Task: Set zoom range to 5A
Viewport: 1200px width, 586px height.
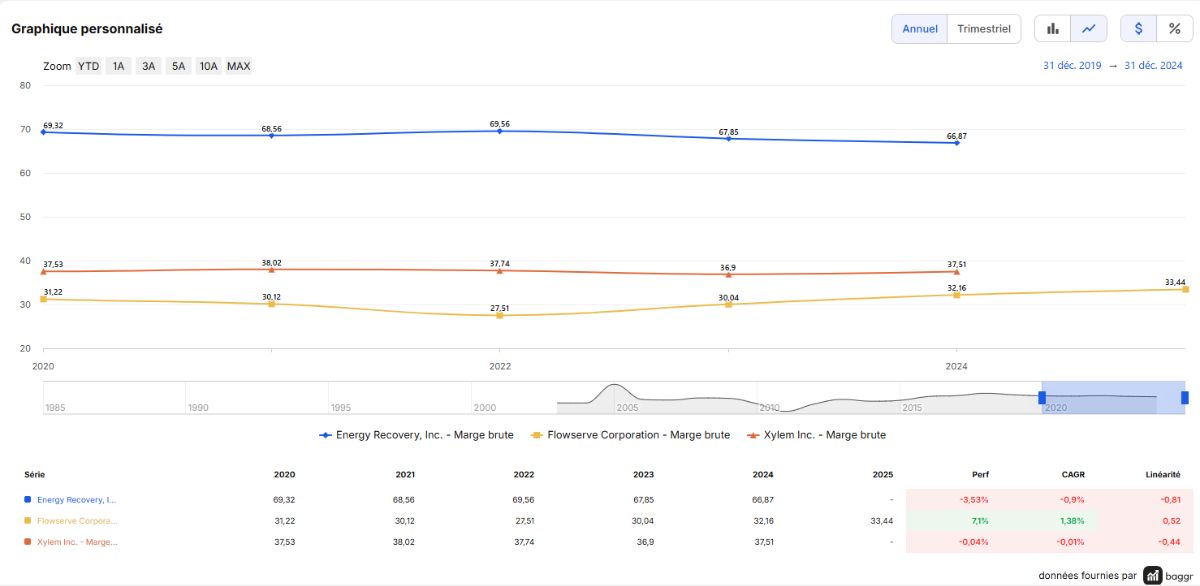Action: click(178, 66)
